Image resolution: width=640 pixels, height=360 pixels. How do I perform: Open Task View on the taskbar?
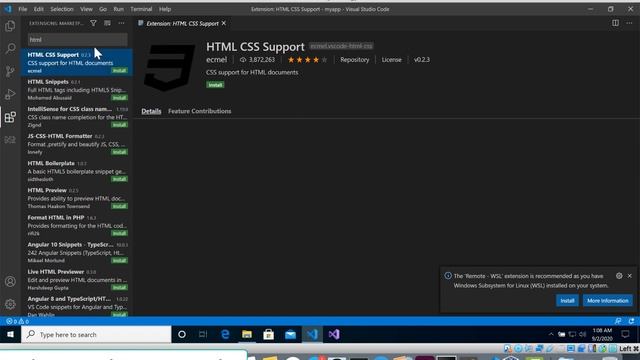click(203, 335)
